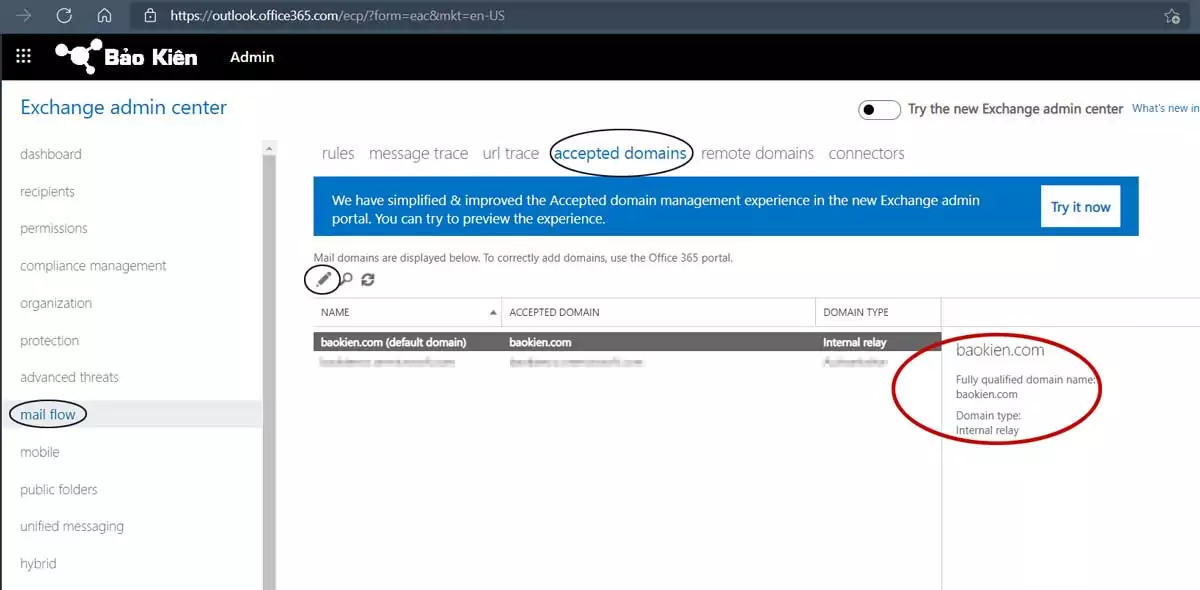Open mobile in the sidebar
The height and width of the screenshot is (590, 1200).
[x=40, y=452]
